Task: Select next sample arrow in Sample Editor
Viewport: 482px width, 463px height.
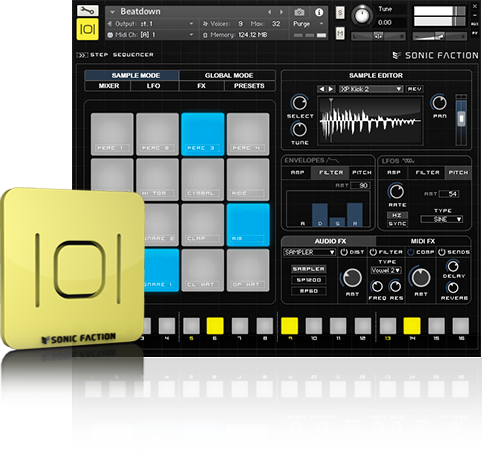Action: pos(330,89)
